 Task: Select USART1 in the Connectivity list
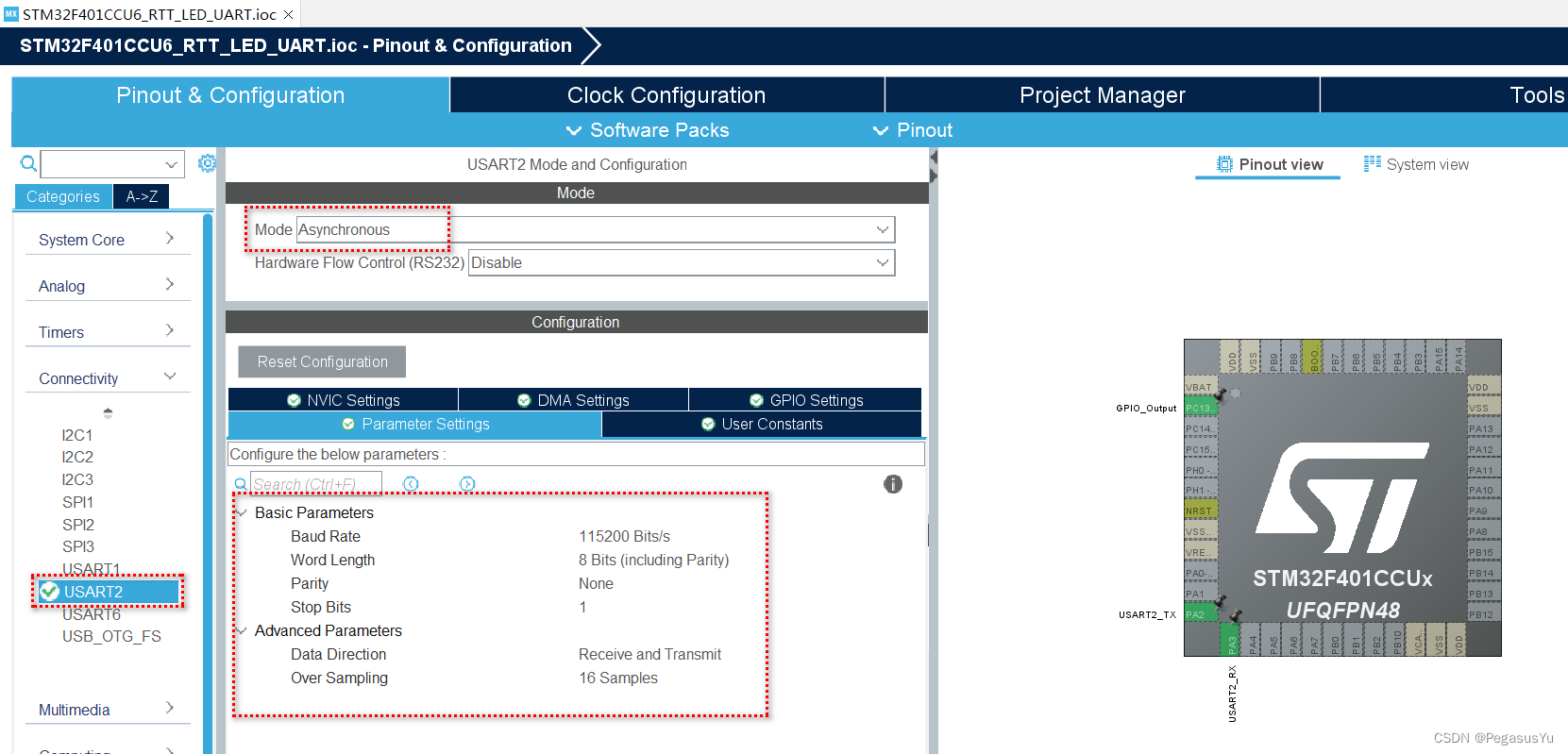(x=91, y=569)
